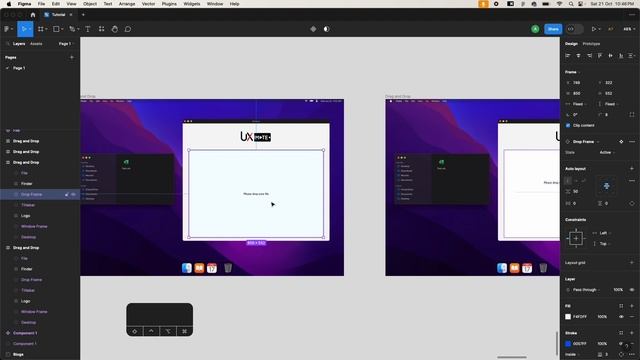640x360 pixels.
Task: Select the Drop Frame layer row
Action: click(x=40, y=195)
